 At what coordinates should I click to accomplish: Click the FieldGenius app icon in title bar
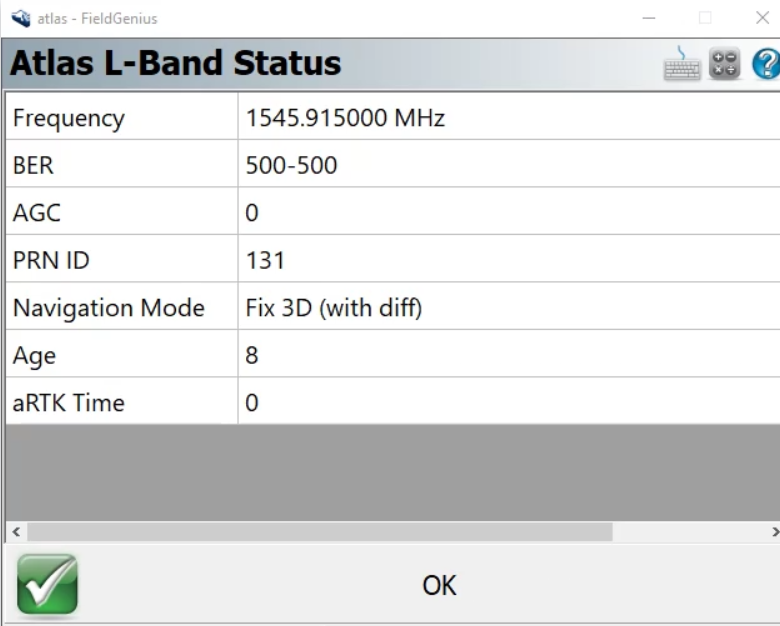pos(19,18)
